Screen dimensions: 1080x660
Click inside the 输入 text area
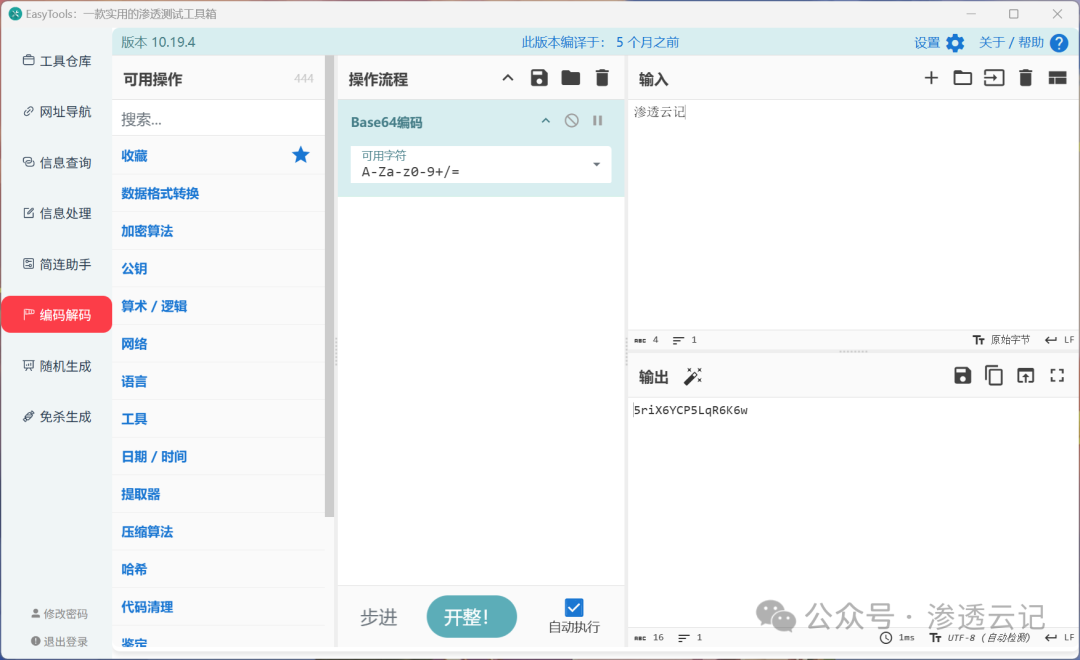(853, 215)
